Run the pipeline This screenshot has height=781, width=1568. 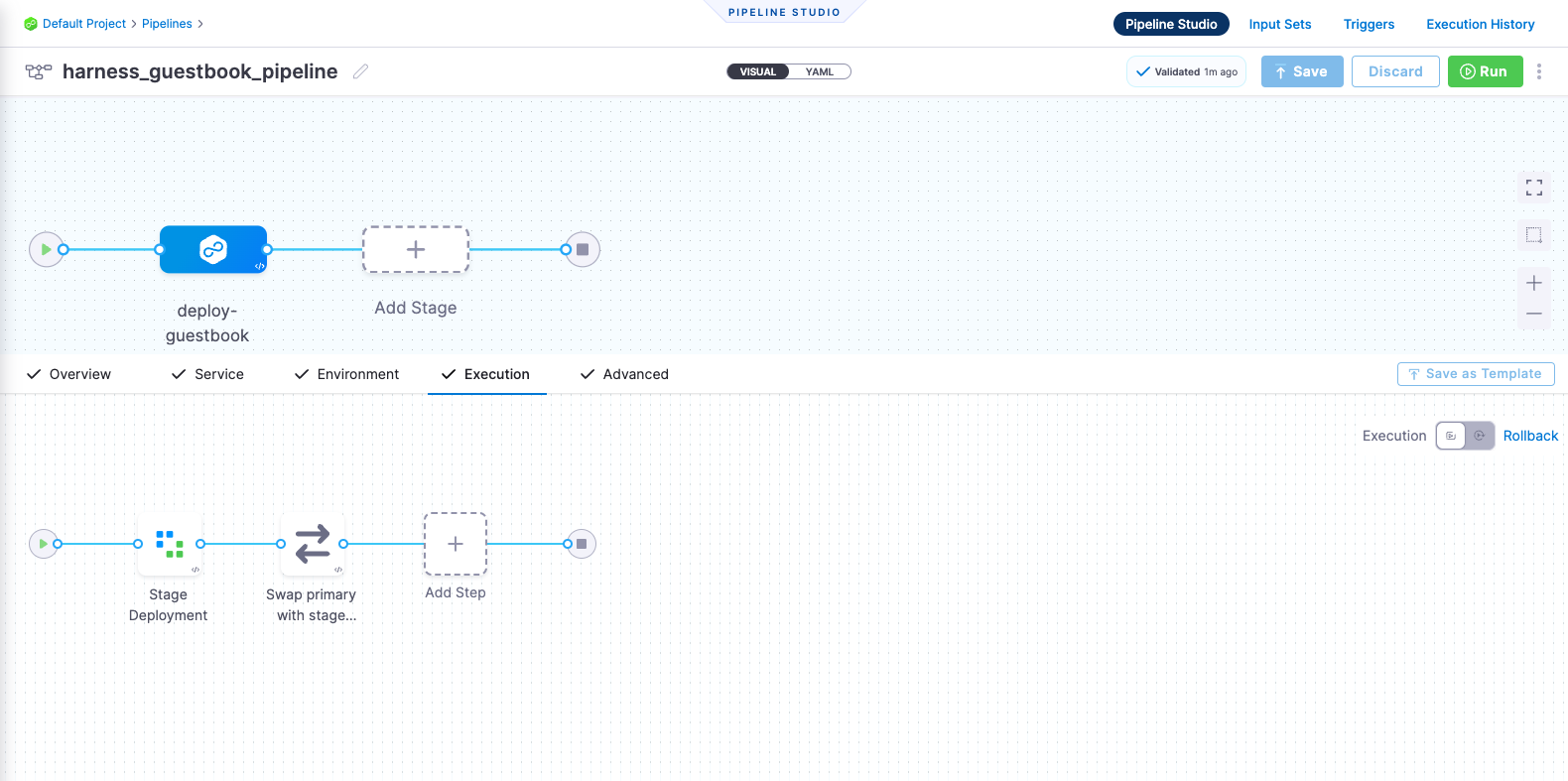tap(1485, 71)
